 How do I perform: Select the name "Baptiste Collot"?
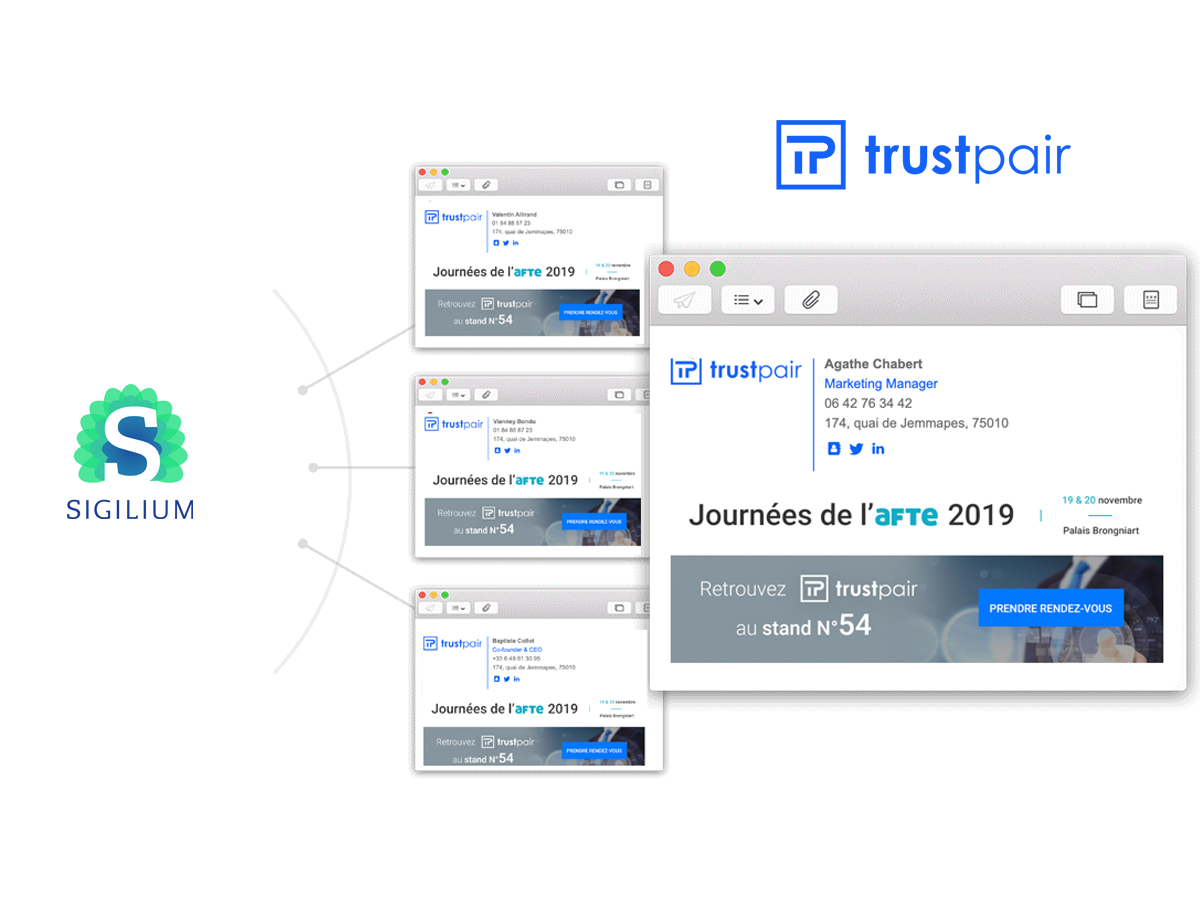coord(514,640)
